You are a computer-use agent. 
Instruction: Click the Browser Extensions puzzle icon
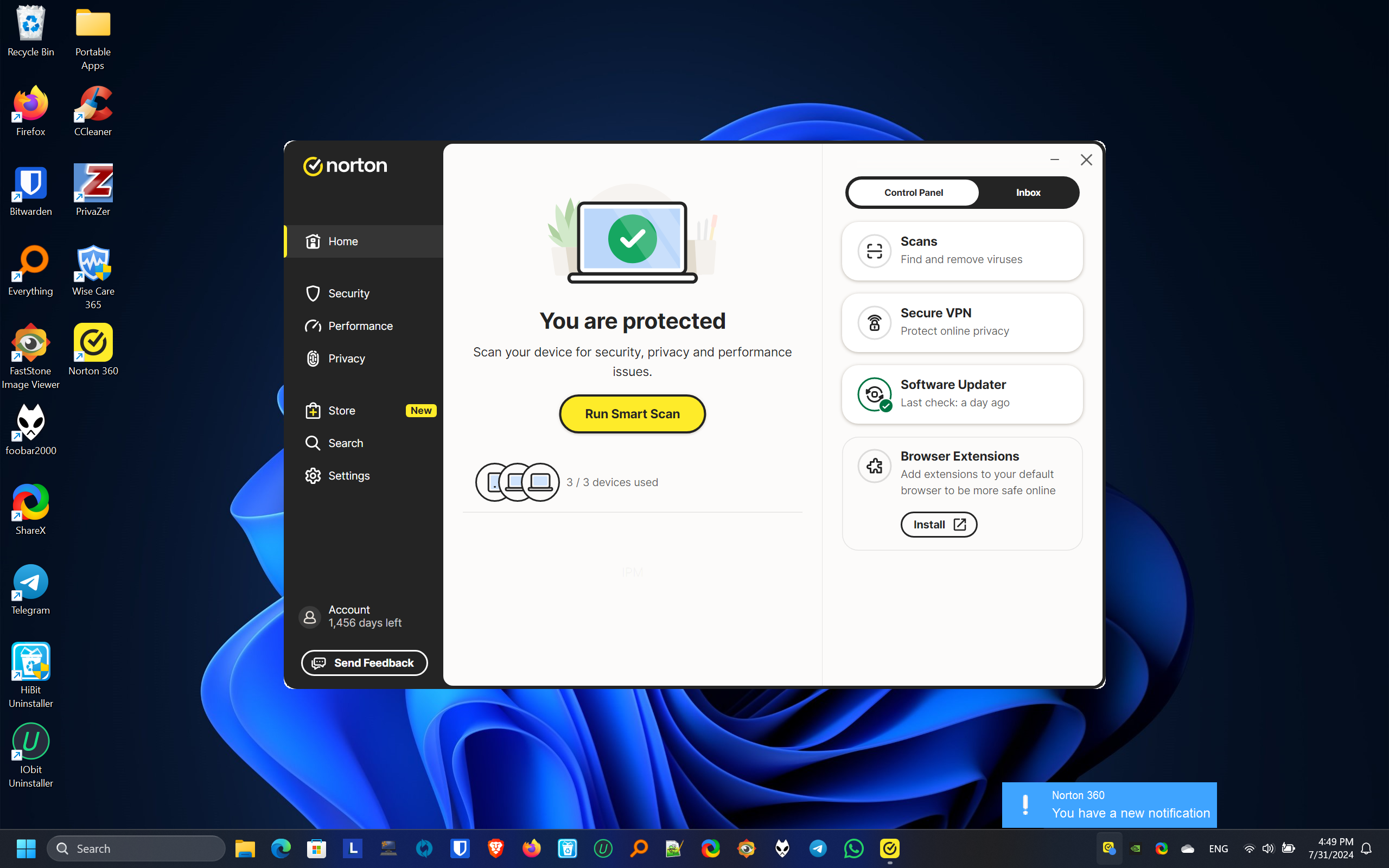874,465
